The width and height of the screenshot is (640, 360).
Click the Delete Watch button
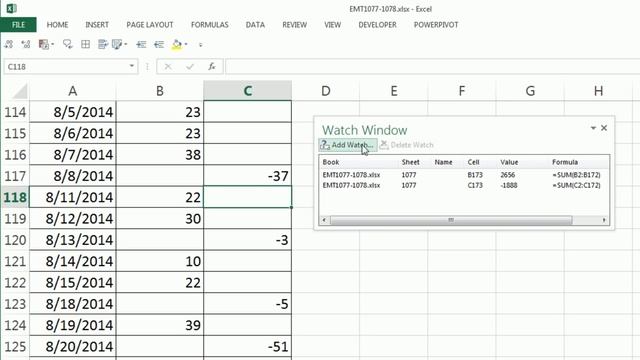(407, 145)
